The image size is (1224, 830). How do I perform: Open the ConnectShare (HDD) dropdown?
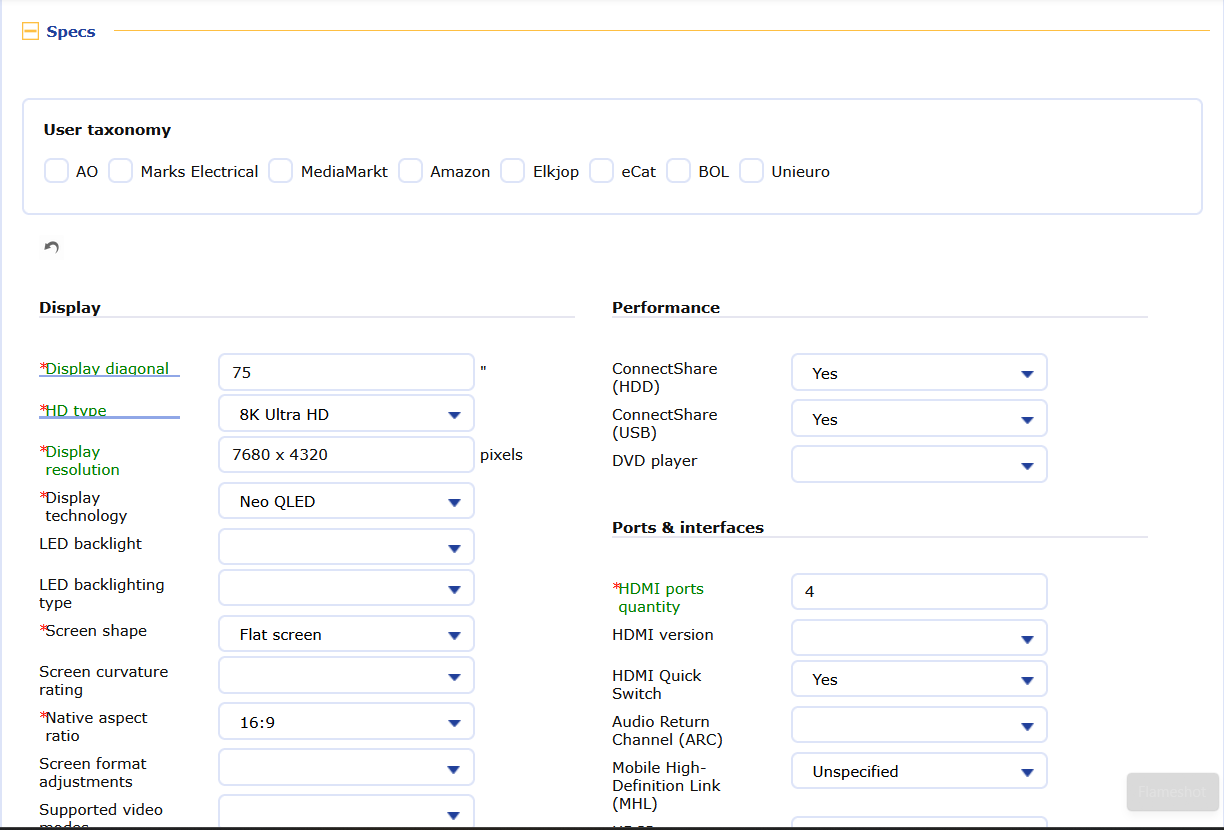pyautogui.click(x=919, y=373)
